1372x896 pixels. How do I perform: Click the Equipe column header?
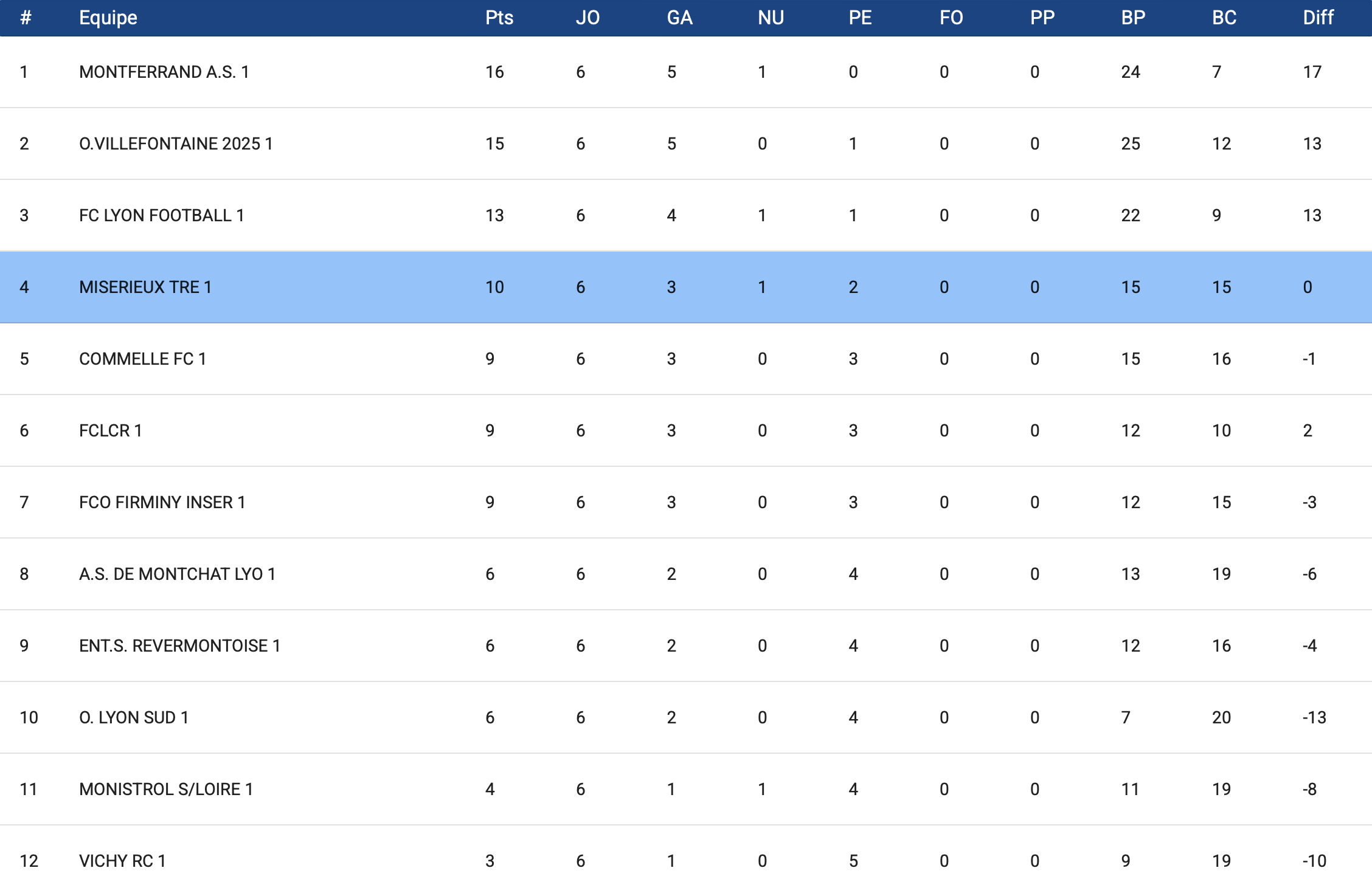pos(108,18)
